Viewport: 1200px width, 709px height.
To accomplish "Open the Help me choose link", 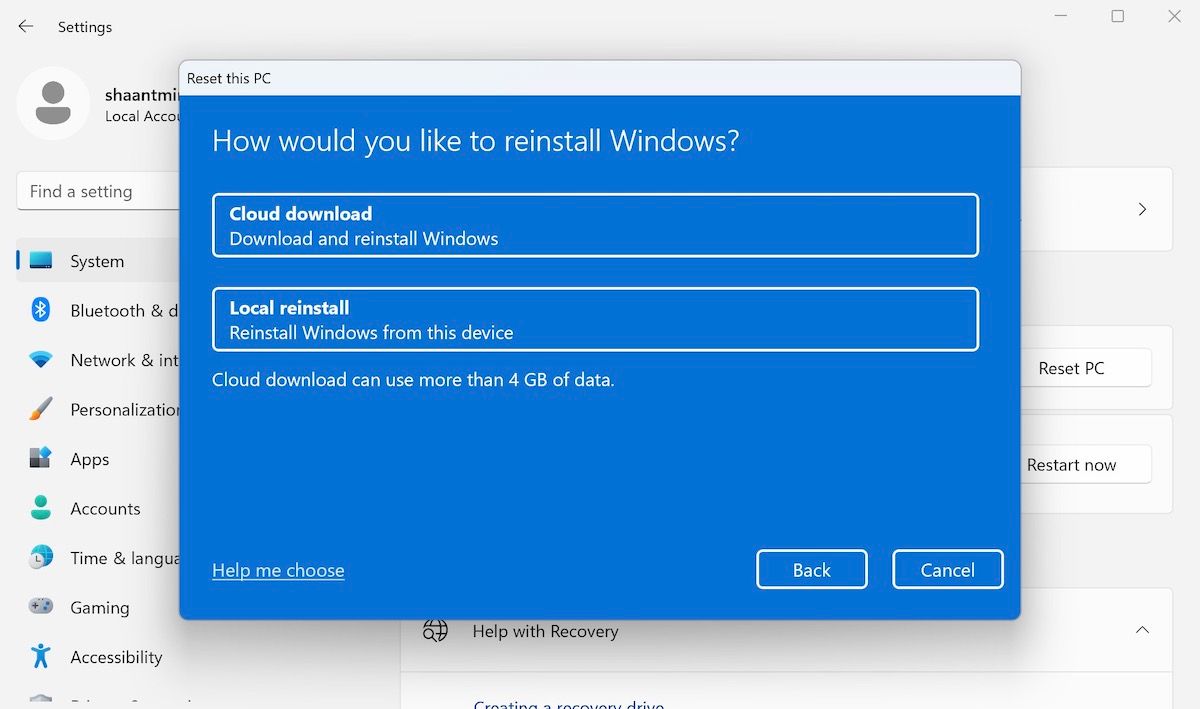I will pyautogui.click(x=277, y=569).
